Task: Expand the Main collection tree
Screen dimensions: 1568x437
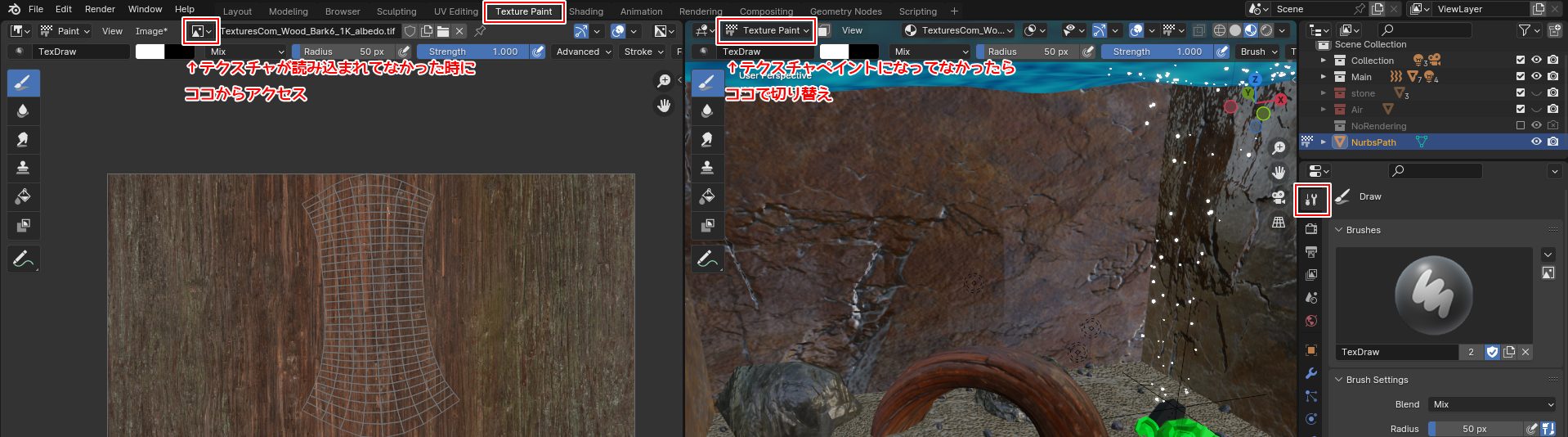Action: [x=1324, y=76]
